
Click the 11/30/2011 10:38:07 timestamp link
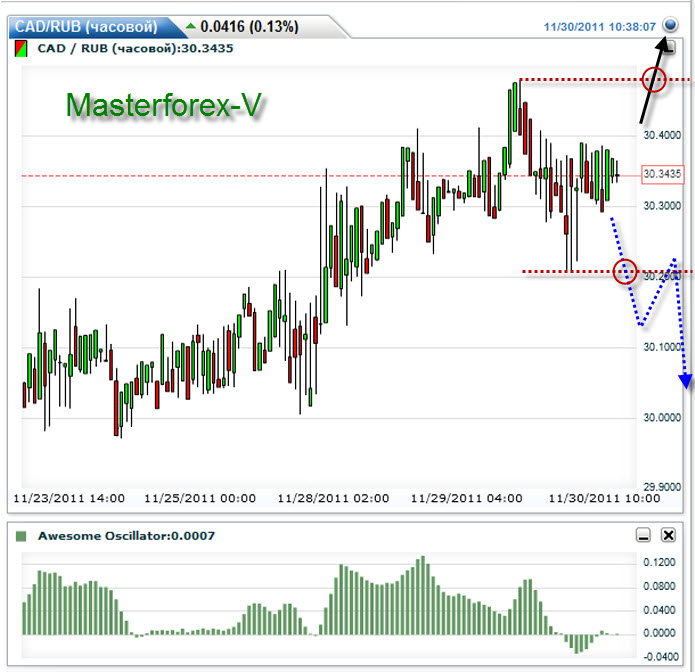(x=599, y=27)
